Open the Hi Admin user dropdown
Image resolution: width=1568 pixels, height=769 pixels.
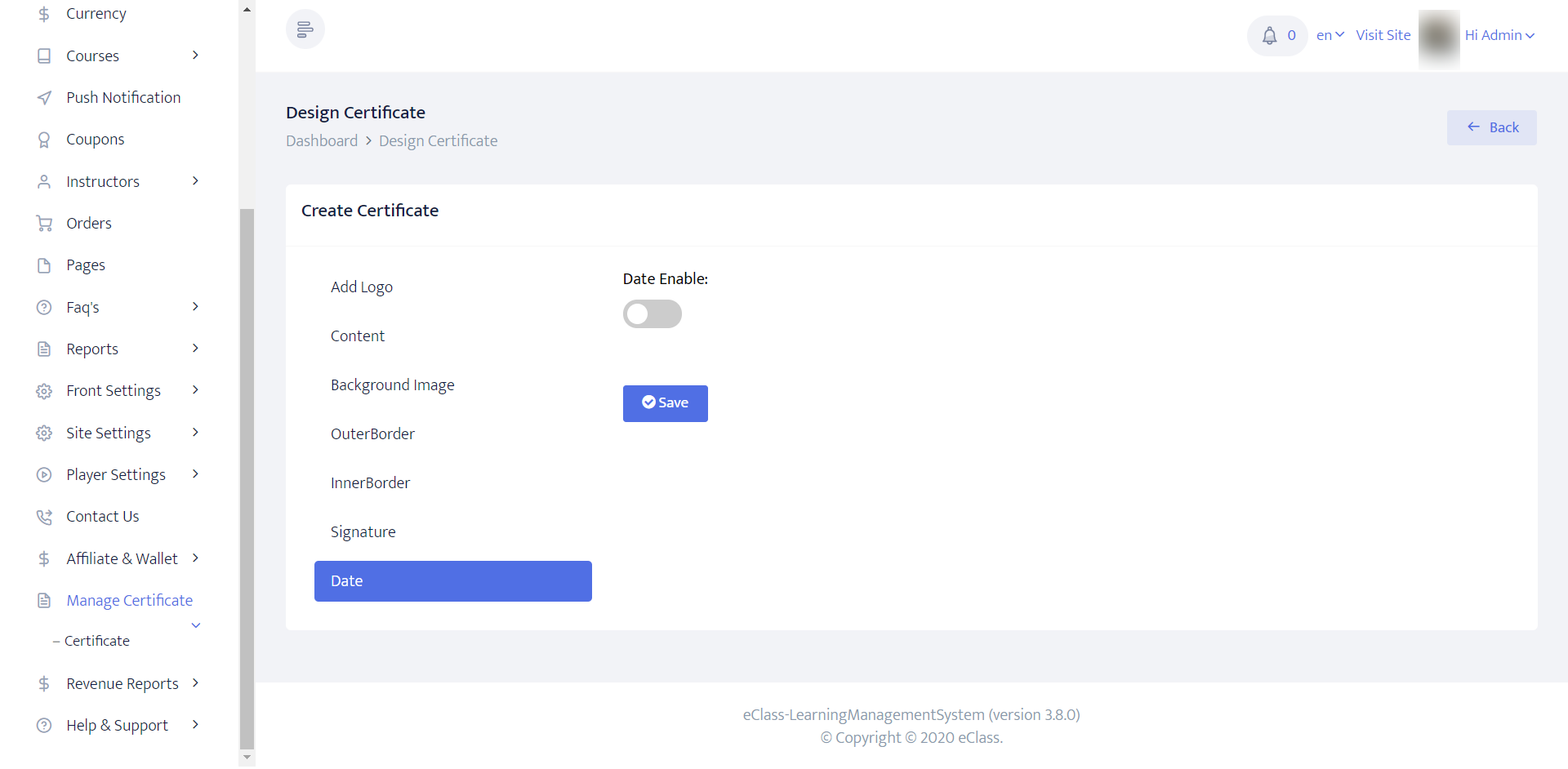(1499, 35)
